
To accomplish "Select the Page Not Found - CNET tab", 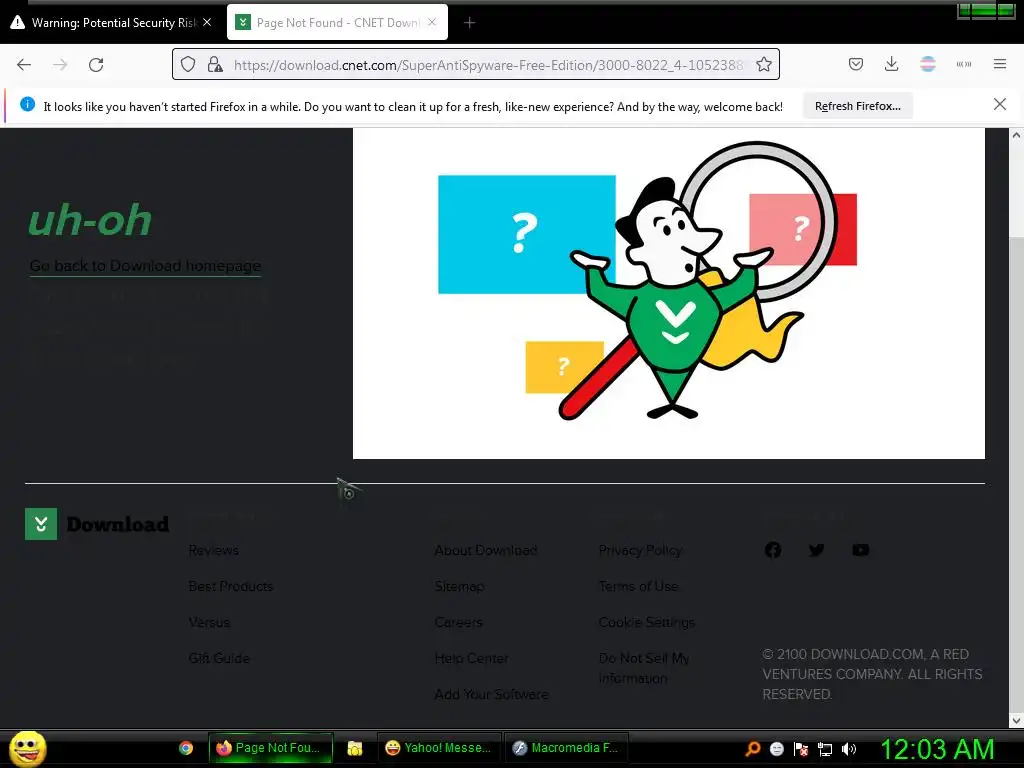I will coord(337,22).
